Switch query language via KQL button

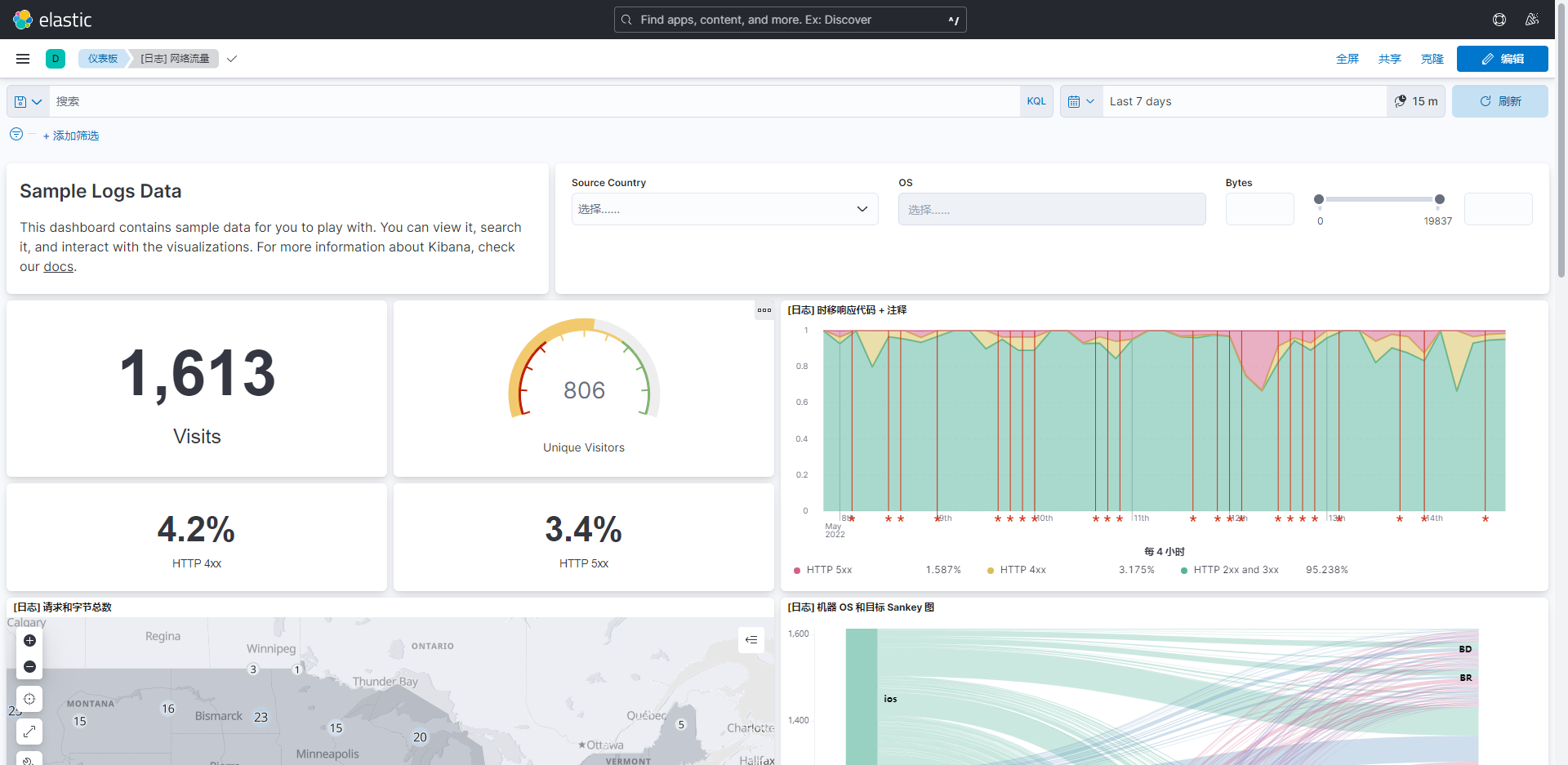pyautogui.click(x=1036, y=101)
